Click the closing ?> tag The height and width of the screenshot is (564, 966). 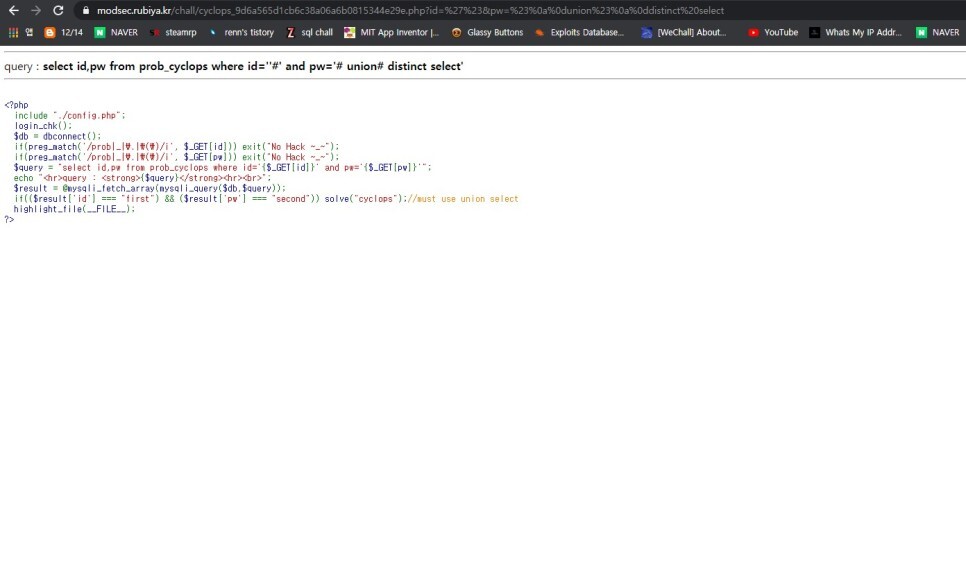[9, 219]
